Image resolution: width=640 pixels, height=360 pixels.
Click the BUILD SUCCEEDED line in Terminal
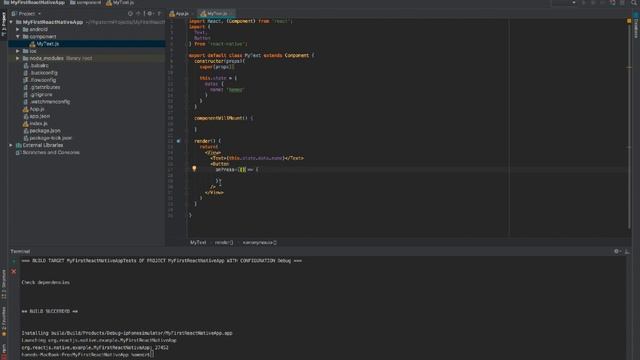click(x=49, y=311)
